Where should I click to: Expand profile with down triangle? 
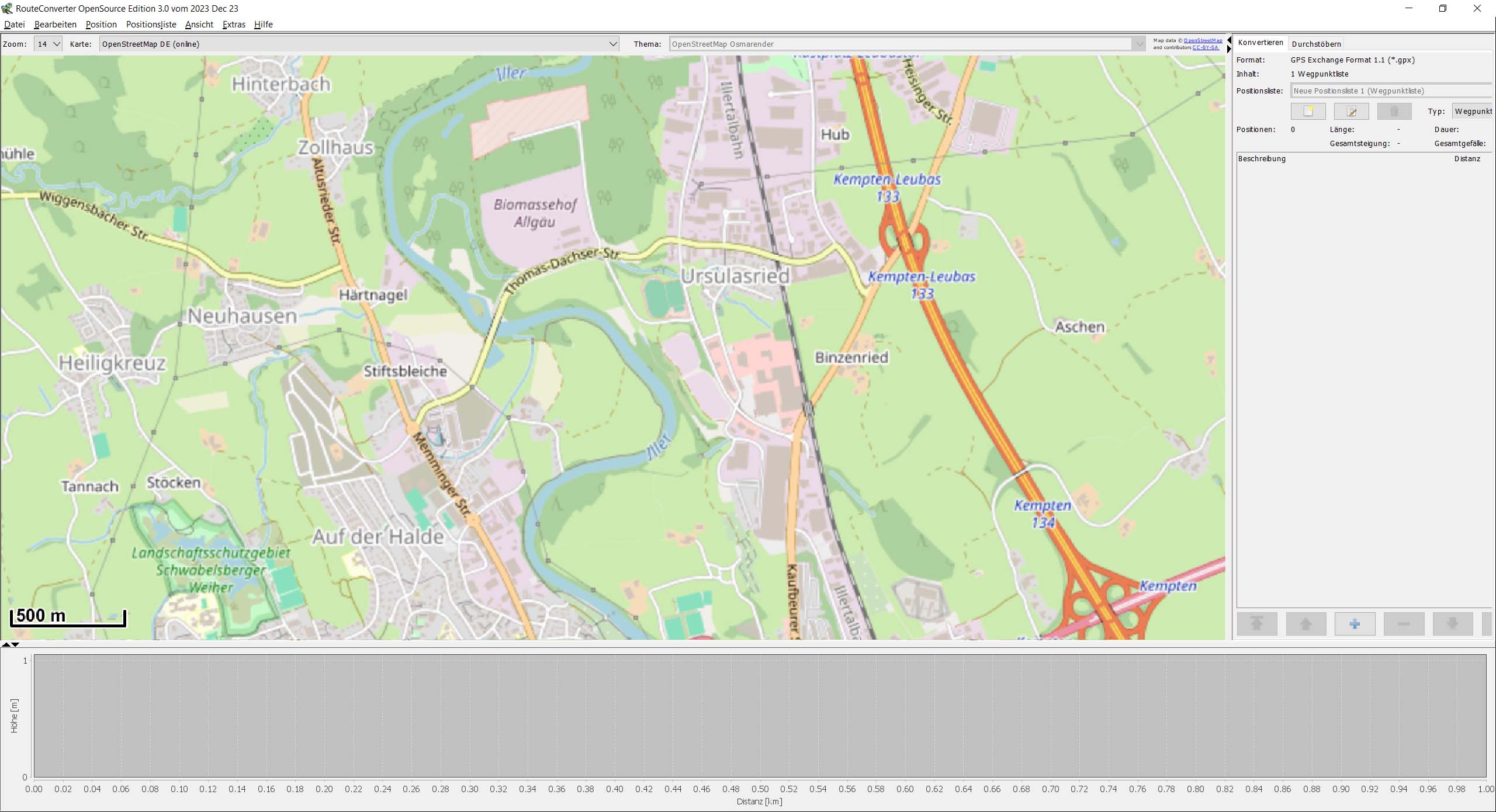[x=15, y=644]
